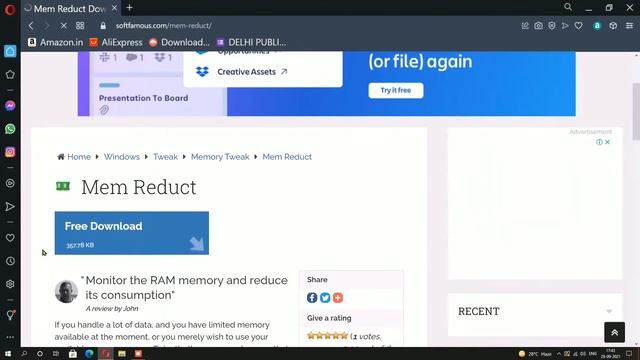640x360 pixels.
Task: Click the Mem Reduct breadcrumb
Action: point(287,157)
